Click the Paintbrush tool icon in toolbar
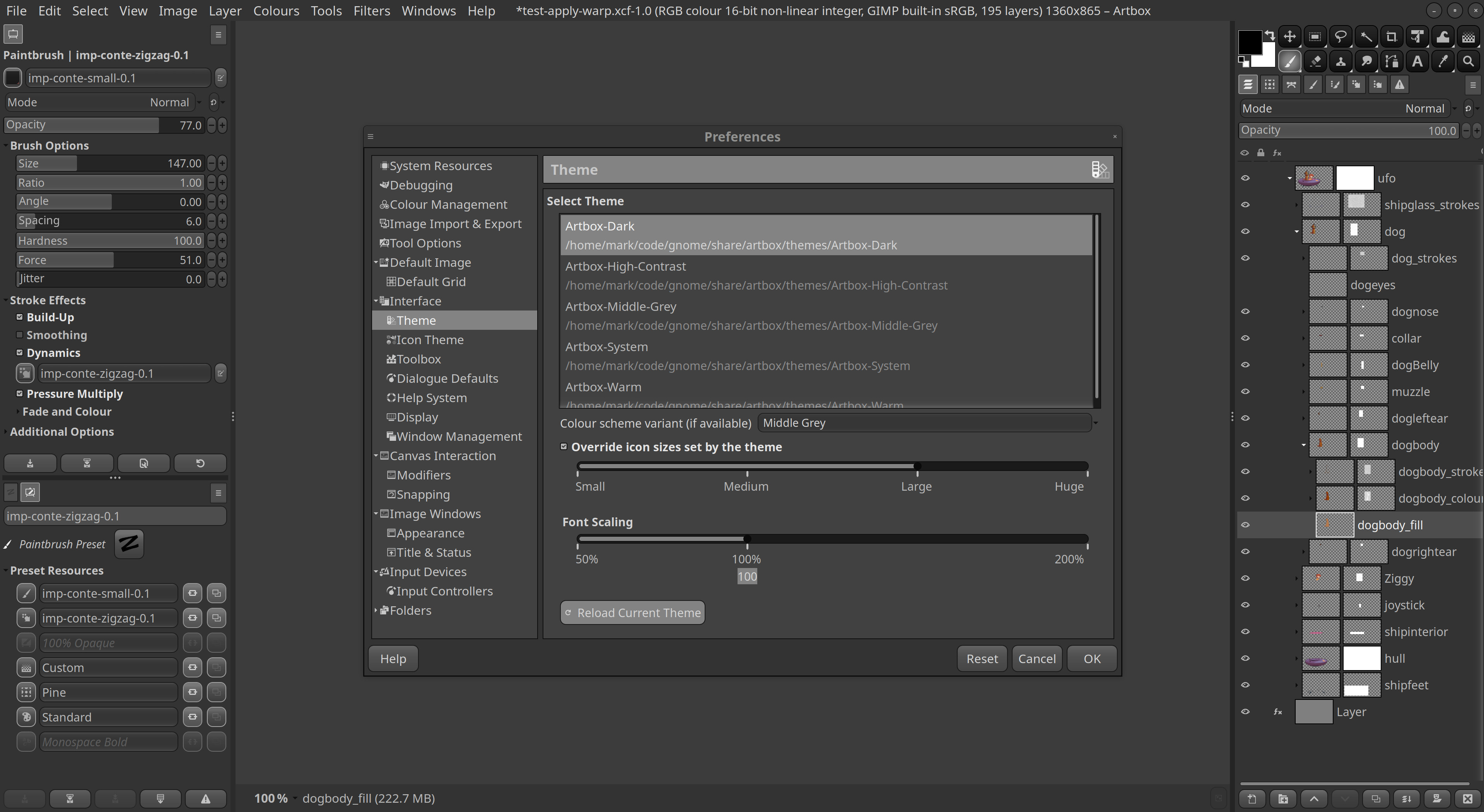Viewport: 1484px width, 812px height. click(1290, 63)
